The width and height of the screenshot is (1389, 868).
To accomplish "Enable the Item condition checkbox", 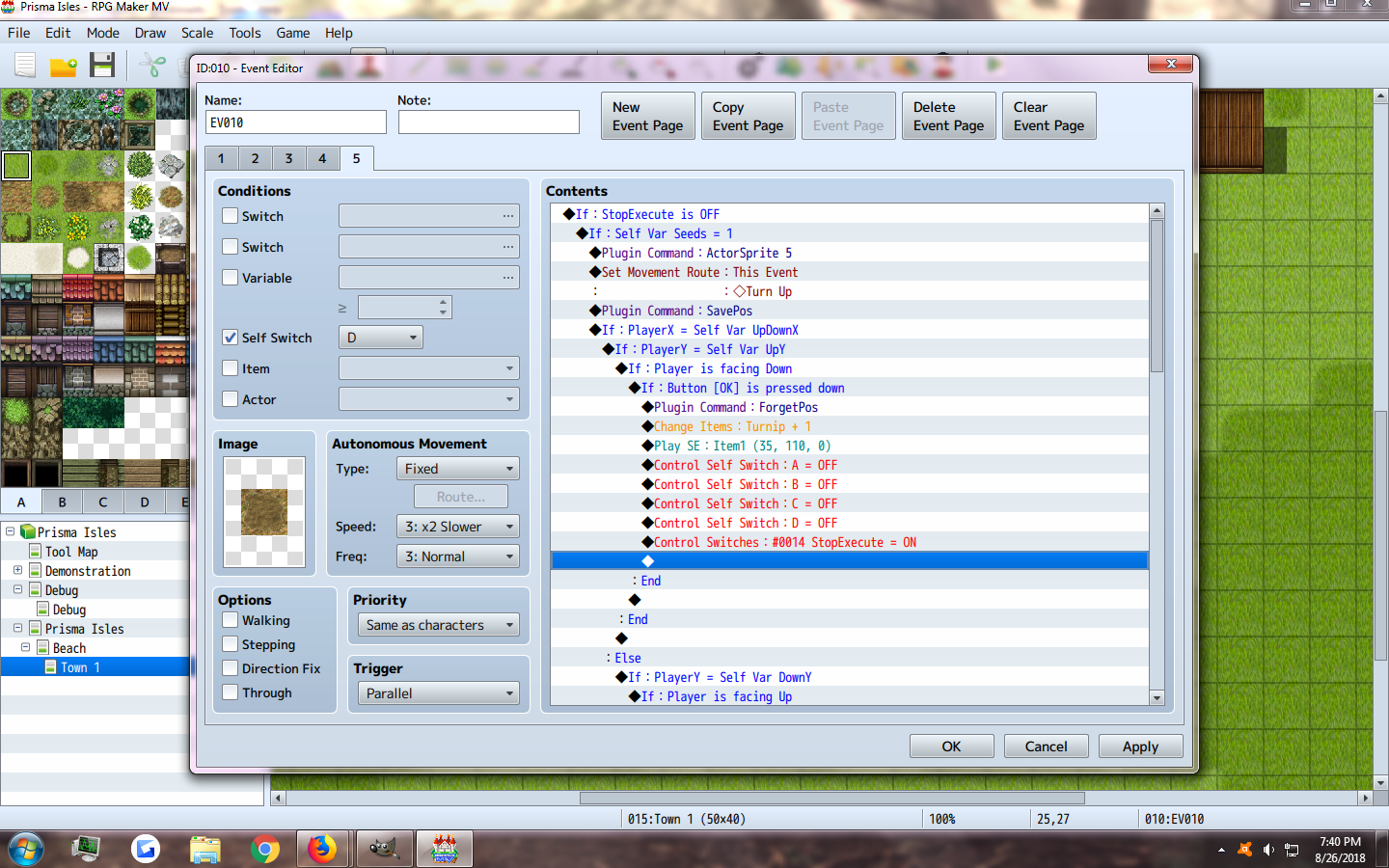I will tap(230, 368).
